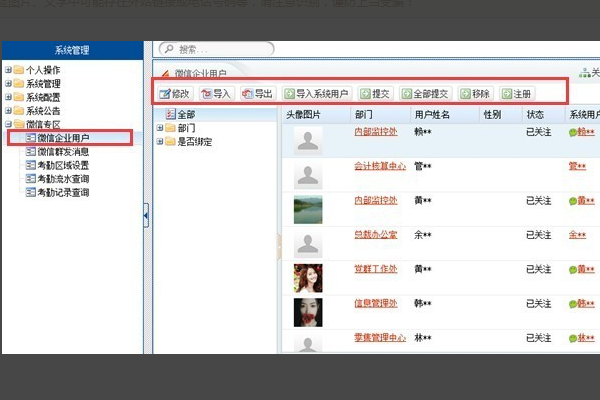The height and width of the screenshot is (400, 600).
Task: Expand the 系统管理 tree folder
Action: click(x=8, y=83)
